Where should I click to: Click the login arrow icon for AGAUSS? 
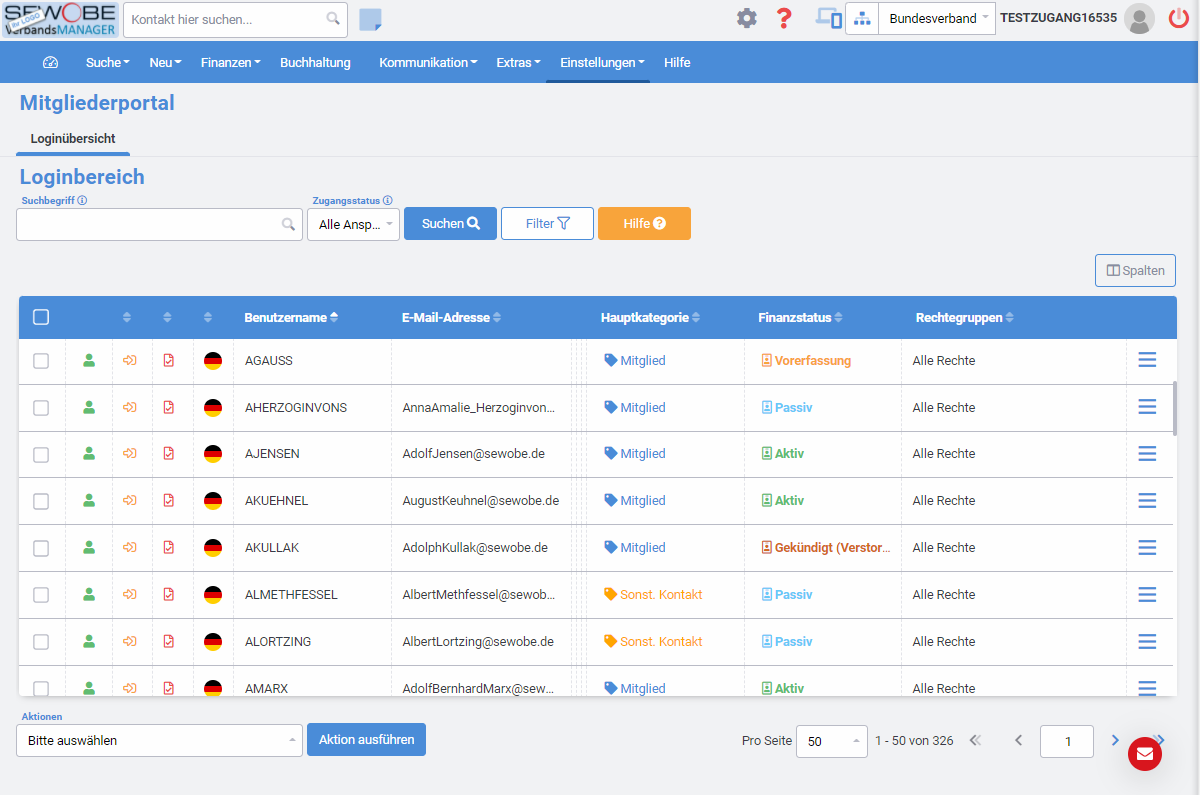pyautogui.click(x=129, y=360)
